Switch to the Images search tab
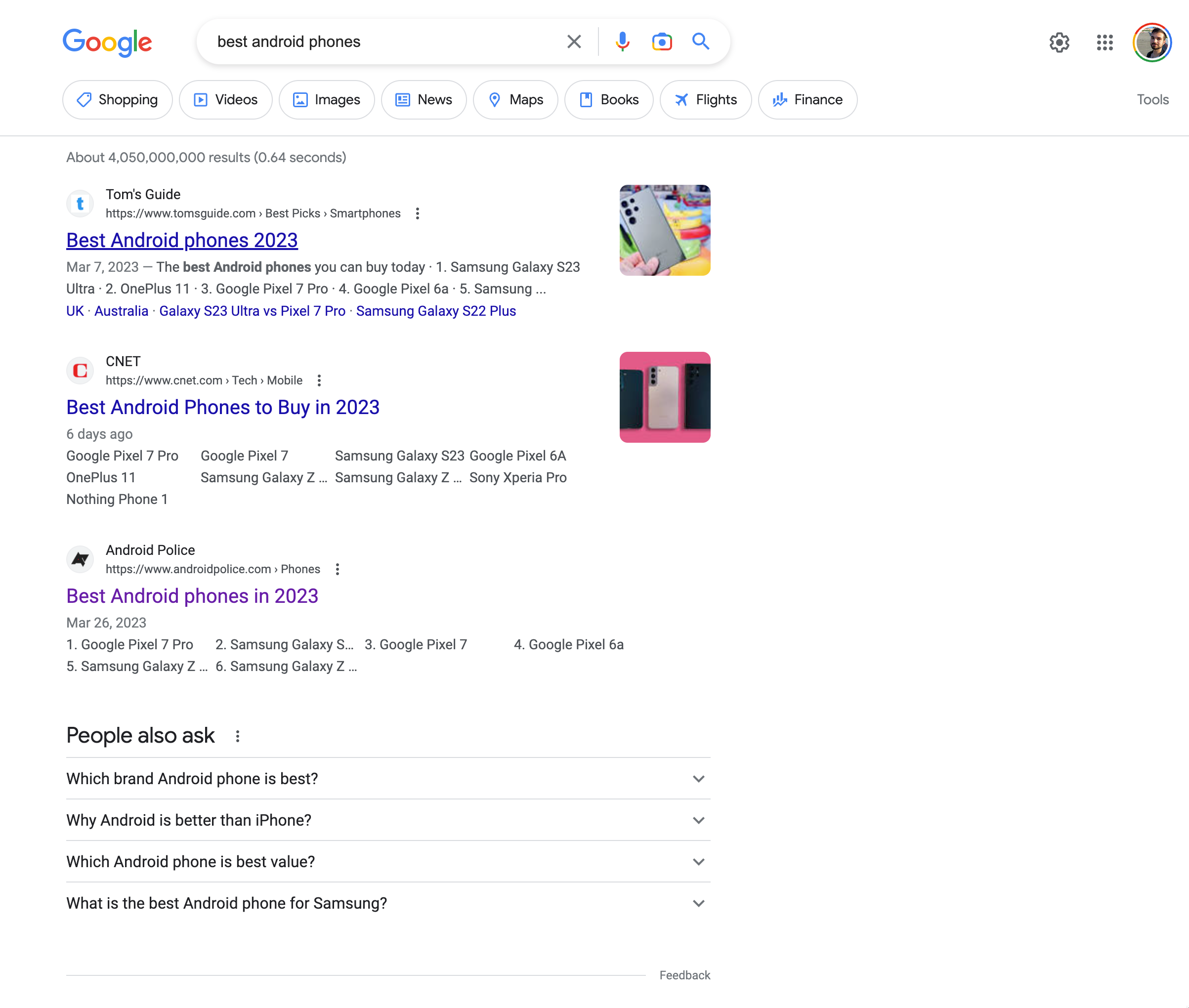 tap(326, 99)
